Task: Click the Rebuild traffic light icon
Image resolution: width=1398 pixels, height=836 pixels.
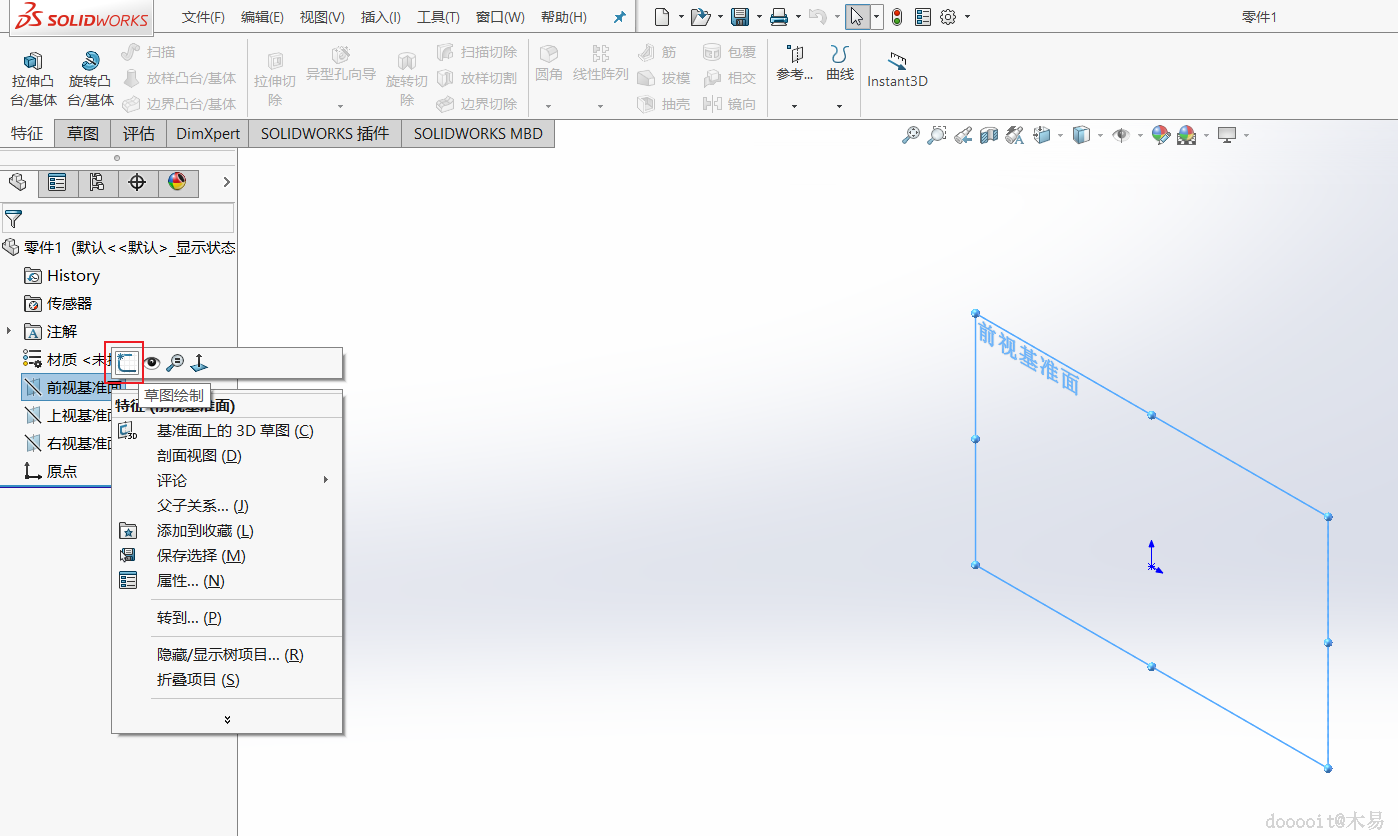Action: (x=897, y=17)
